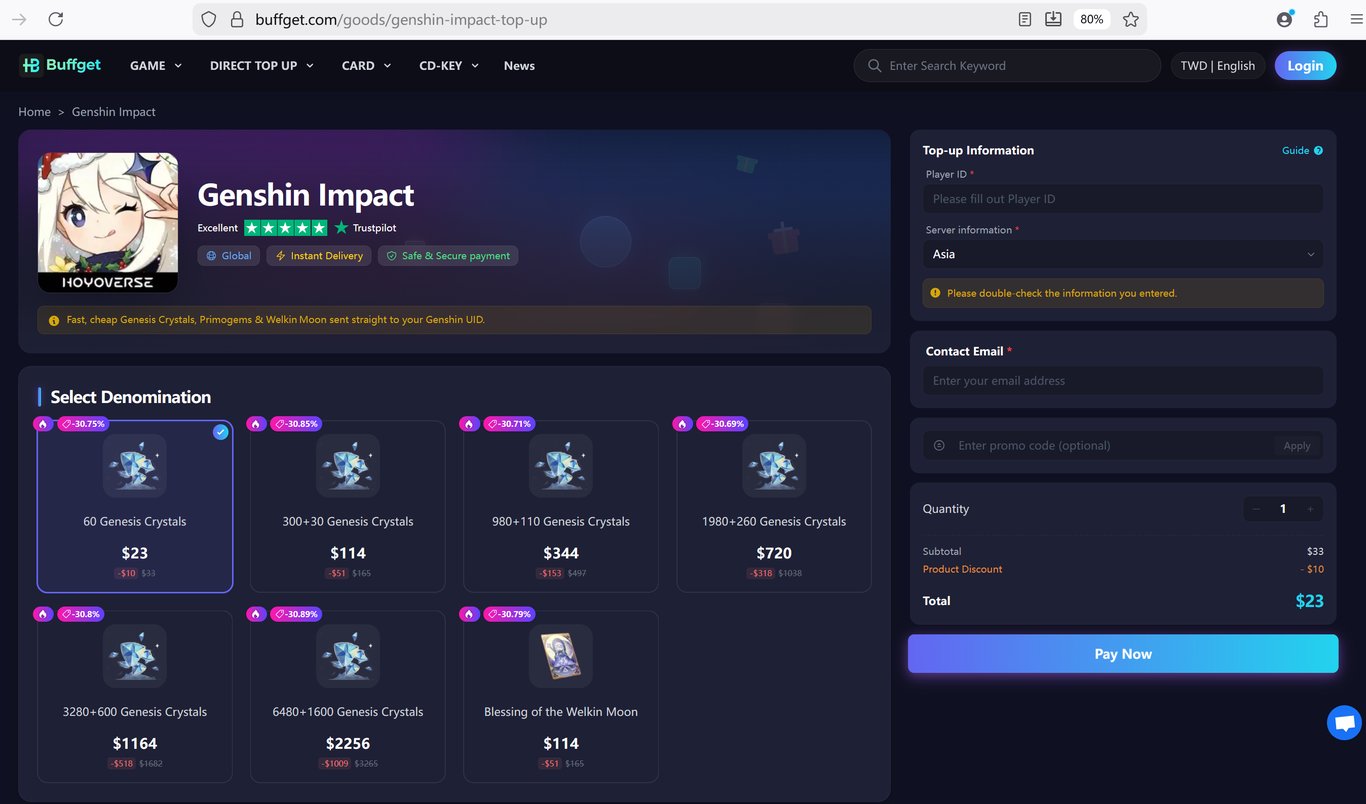Click the Buffget logo
Screen dimensions: 1366x804
(60, 65)
